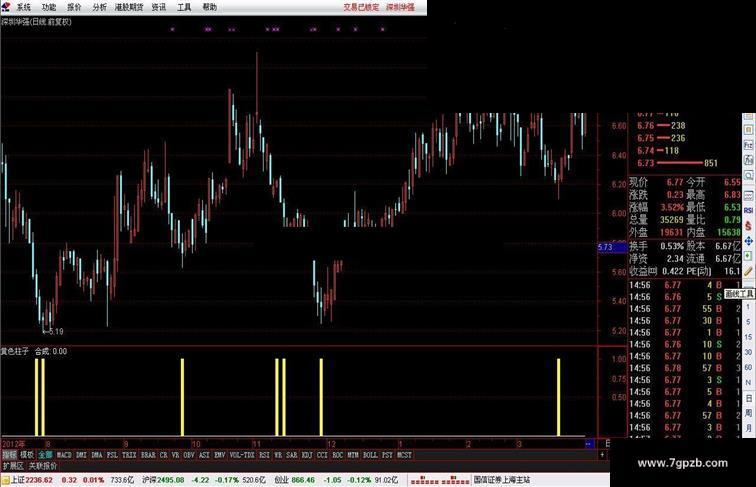Click the 交易已锁定 link in title bar
This screenshot has height=487, width=756.
tap(361, 7)
